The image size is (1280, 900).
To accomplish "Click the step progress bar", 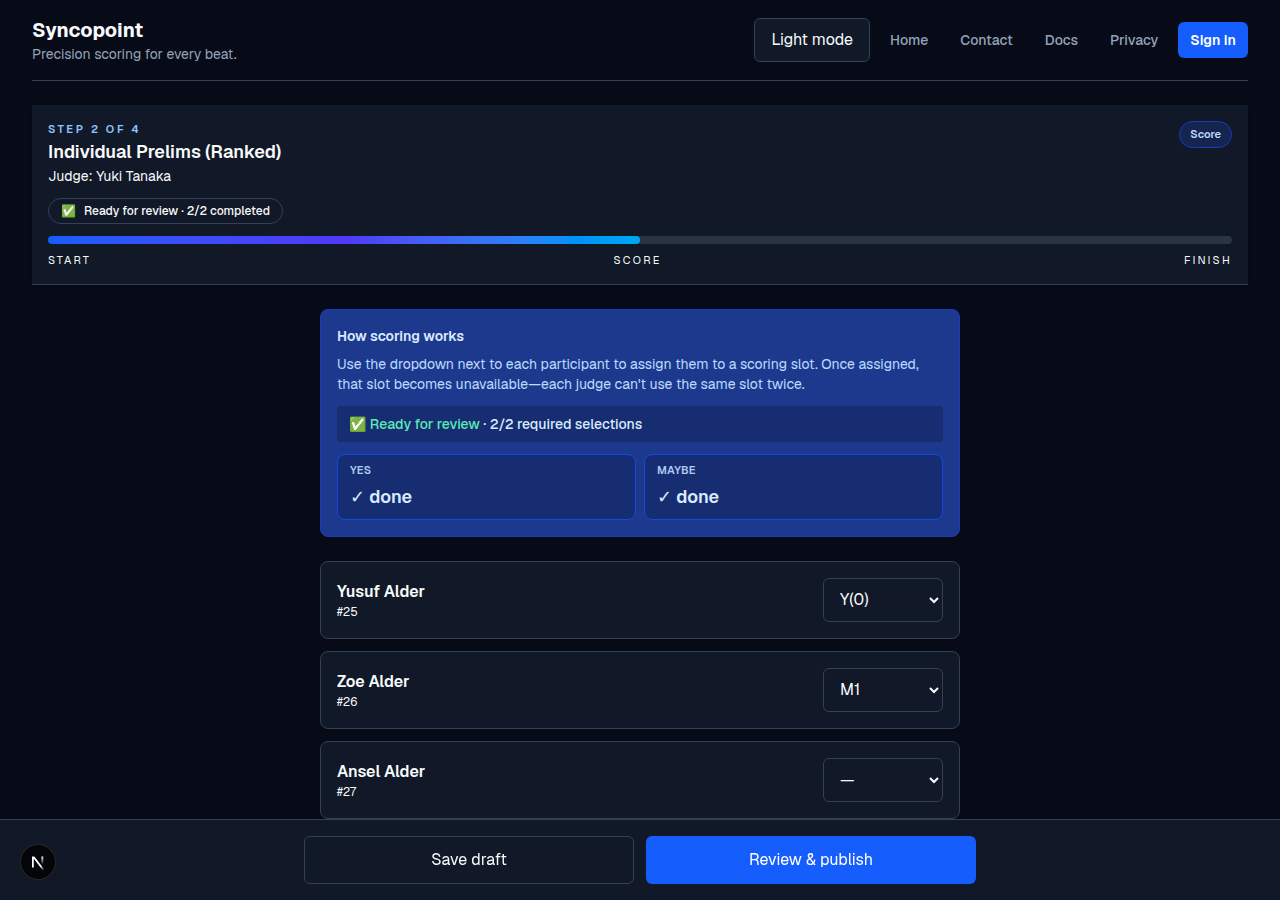I will 640,240.
